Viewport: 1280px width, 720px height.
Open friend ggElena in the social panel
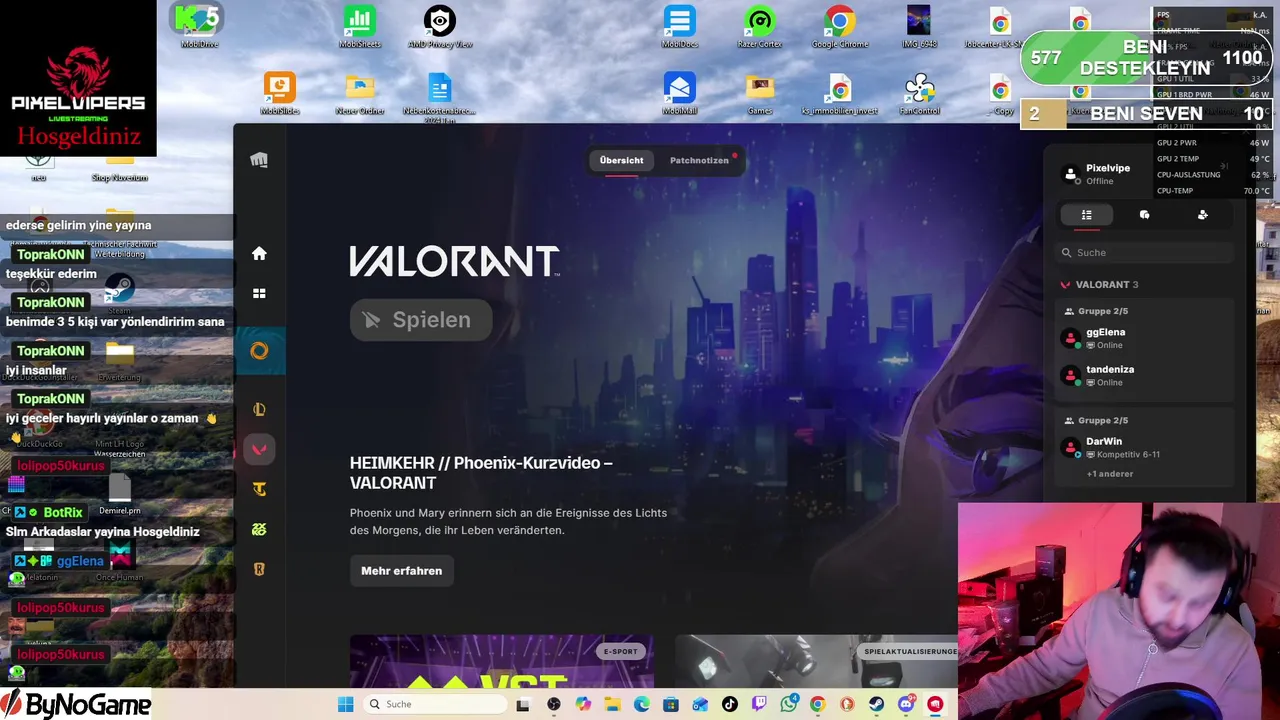1144,338
